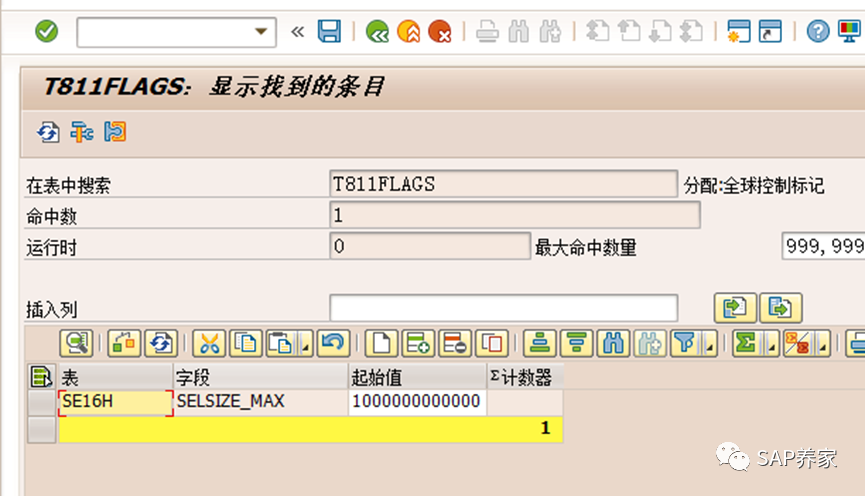Click the third icon below the T811FLAGS title
This screenshot has height=496, width=865.
pyautogui.click(x=115, y=132)
